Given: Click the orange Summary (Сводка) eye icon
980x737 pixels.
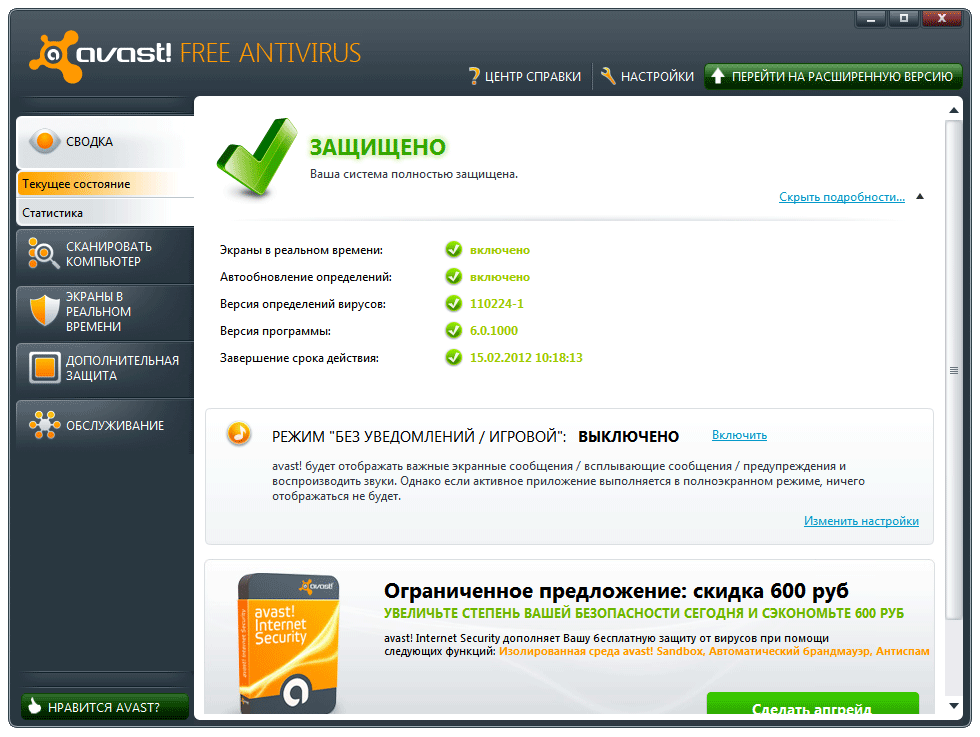Looking at the screenshot, I should pyautogui.click(x=45, y=142).
